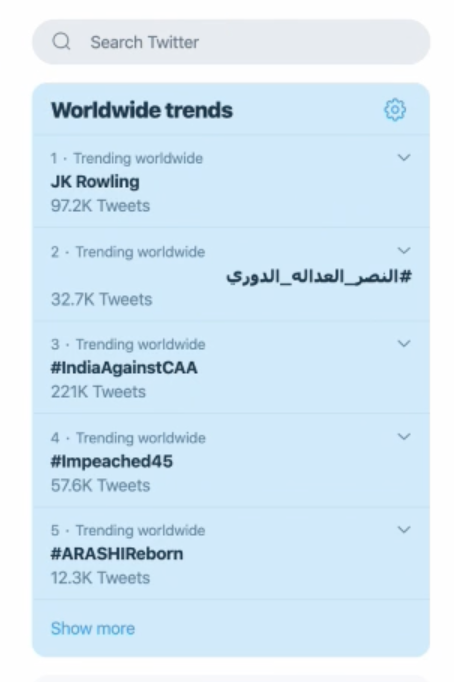This screenshot has height=682, width=454.
Task: Open chevron menu for #Impeached45
Action: point(404,437)
